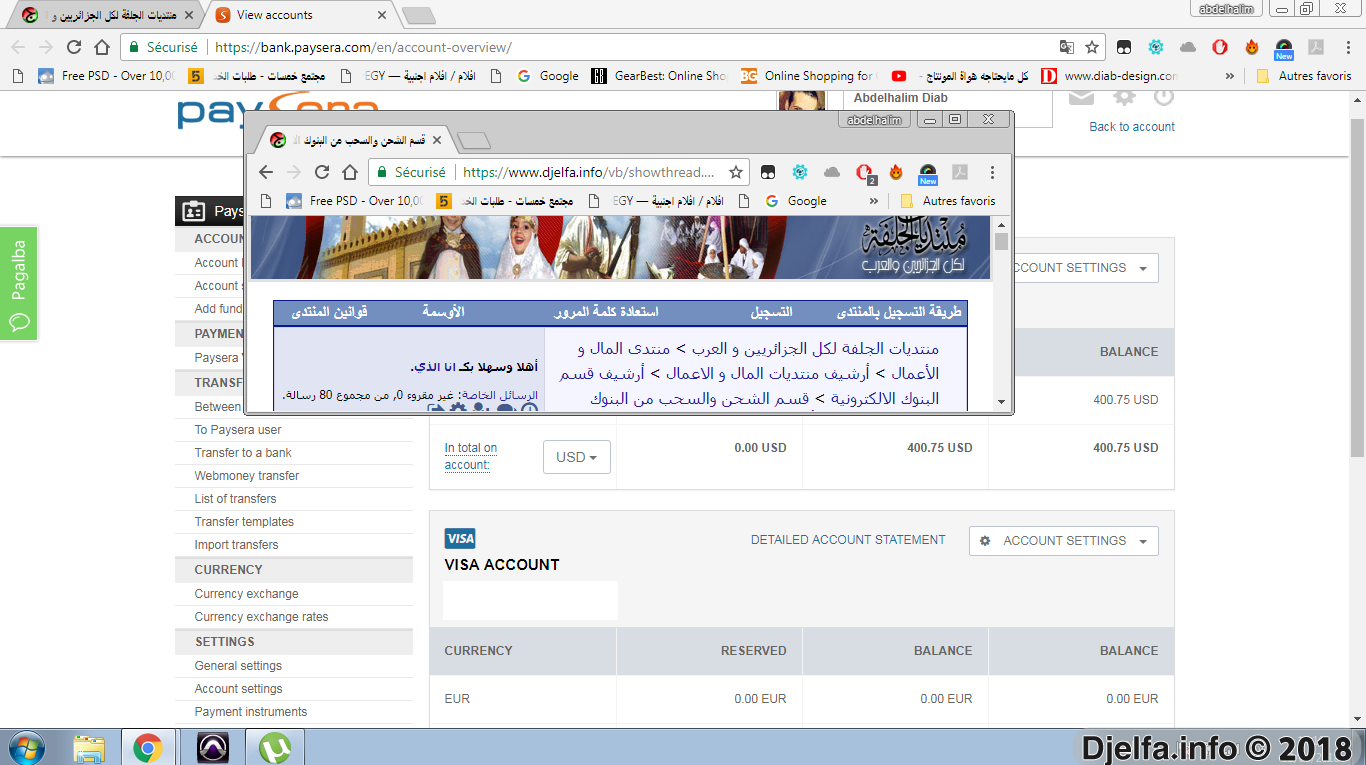Open the Pagalba help chat widget
Viewport: 1366px width, 765px height.
coord(19,283)
